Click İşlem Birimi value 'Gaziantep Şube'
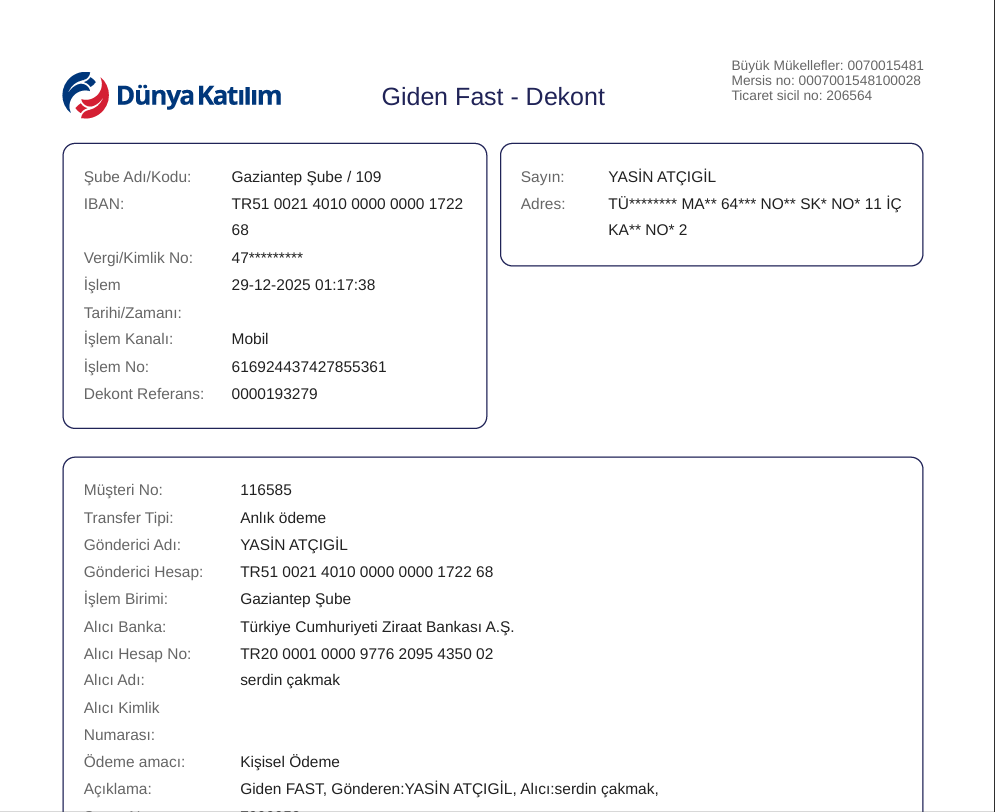The width and height of the screenshot is (995, 812). tap(295, 599)
